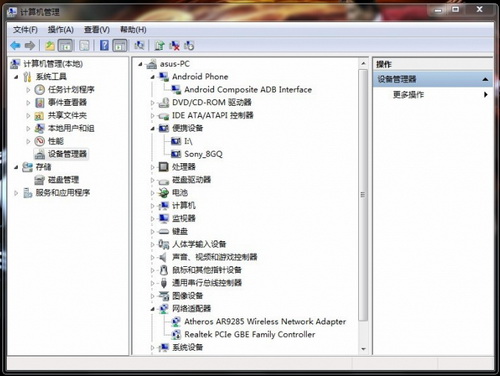Click the 监视器 monitor icon
The image size is (500, 376).
(x=164, y=218)
